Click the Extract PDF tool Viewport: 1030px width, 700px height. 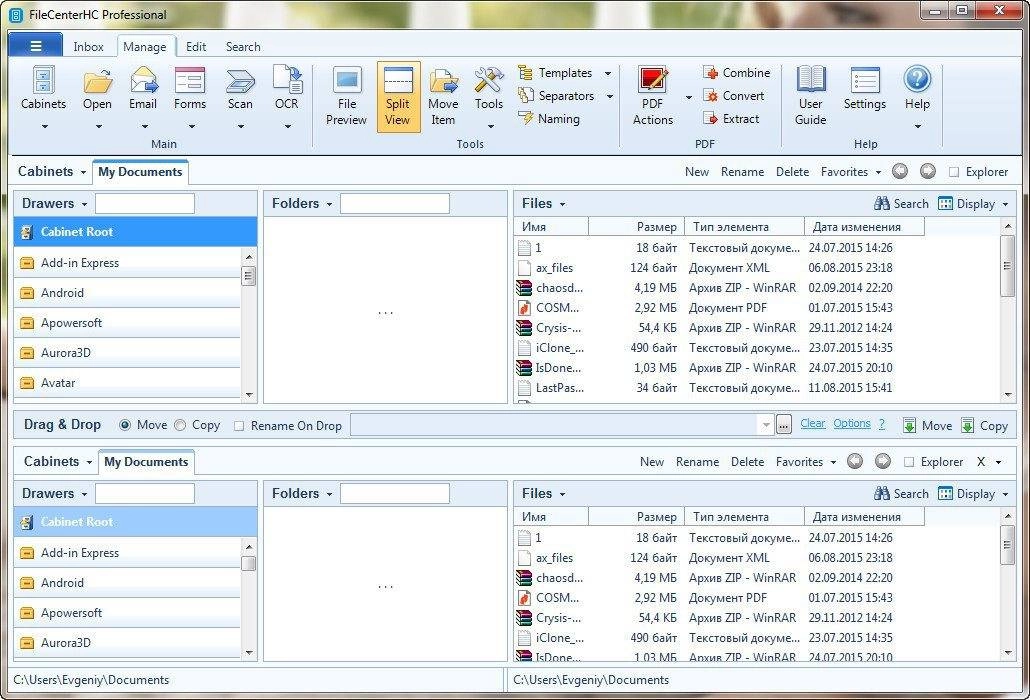coord(731,119)
